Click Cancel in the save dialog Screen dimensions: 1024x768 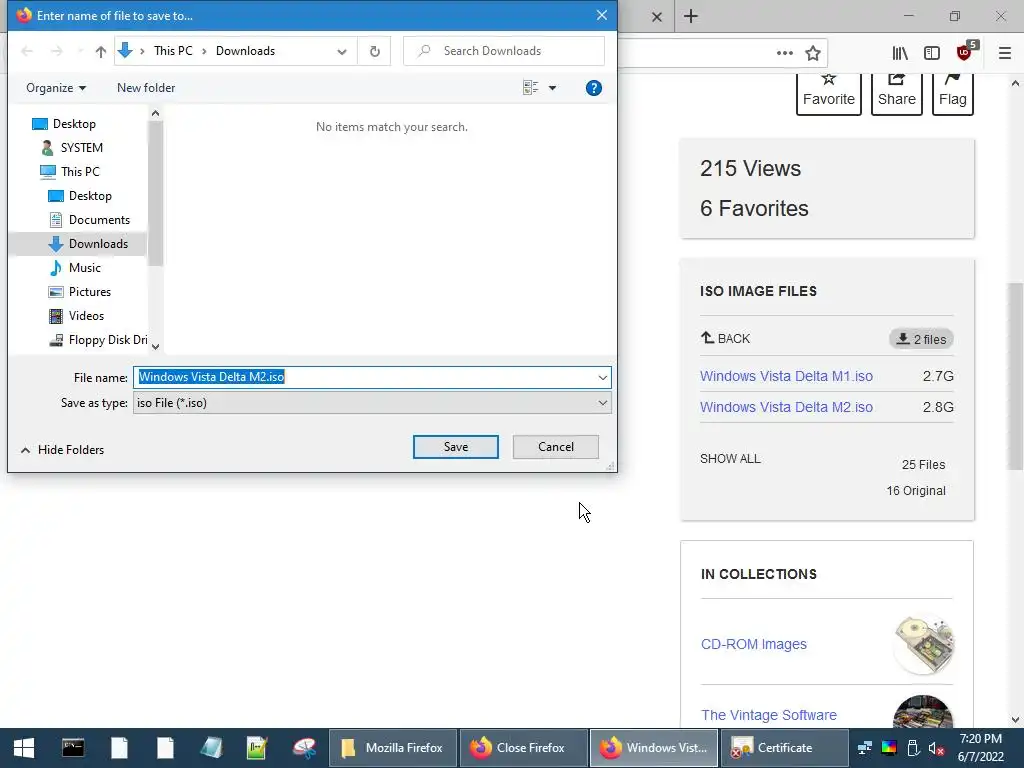tap(556, 447)
